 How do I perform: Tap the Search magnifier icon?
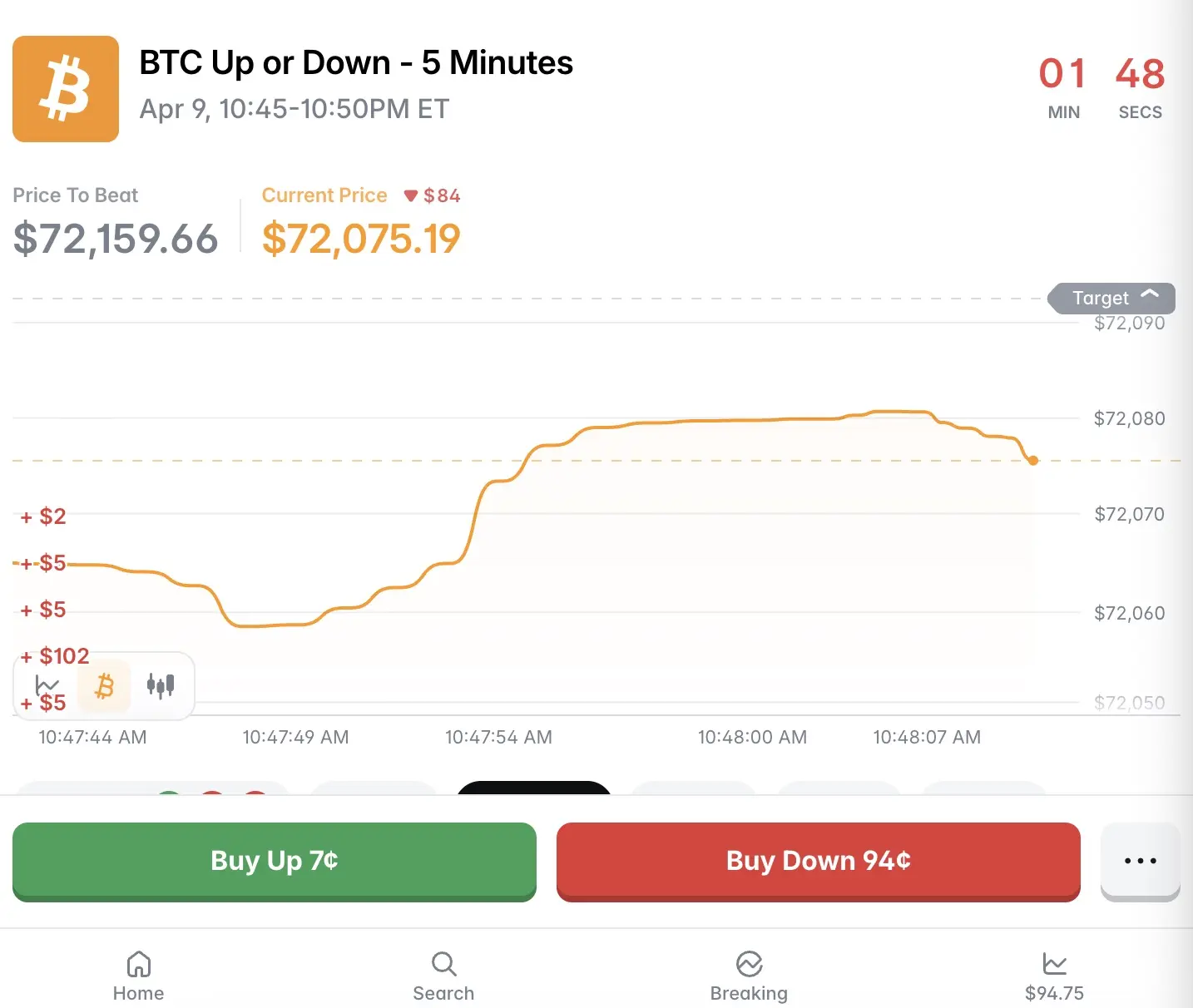[443, 964]
